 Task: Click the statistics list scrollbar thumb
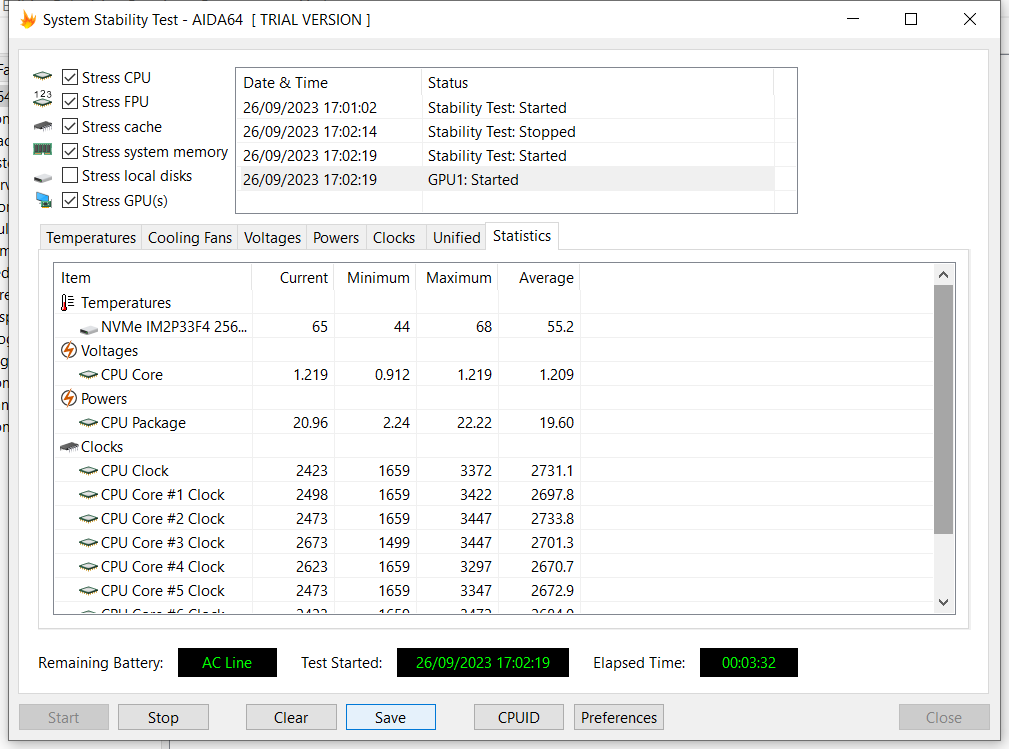943,409
